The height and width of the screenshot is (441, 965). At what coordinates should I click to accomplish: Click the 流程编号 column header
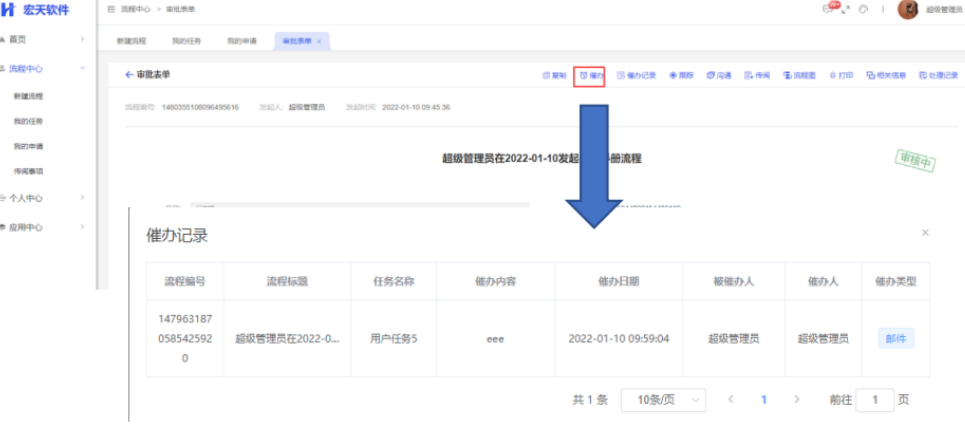(x=185, y=281)
